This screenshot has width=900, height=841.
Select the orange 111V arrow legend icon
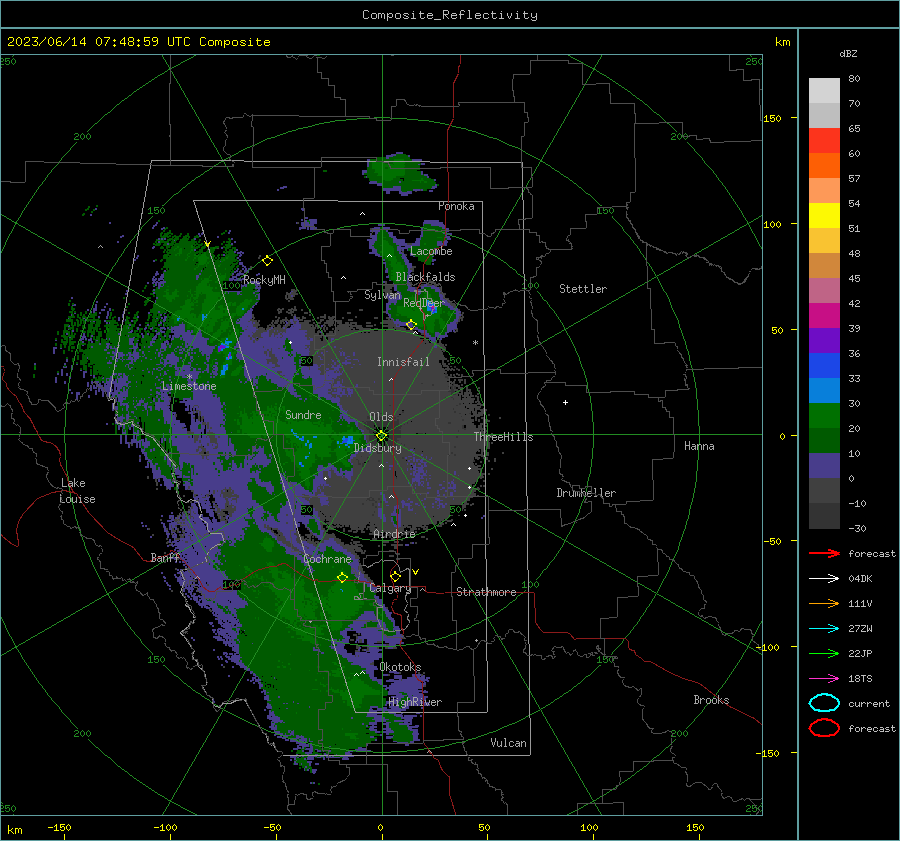click(x=824, y=603)
